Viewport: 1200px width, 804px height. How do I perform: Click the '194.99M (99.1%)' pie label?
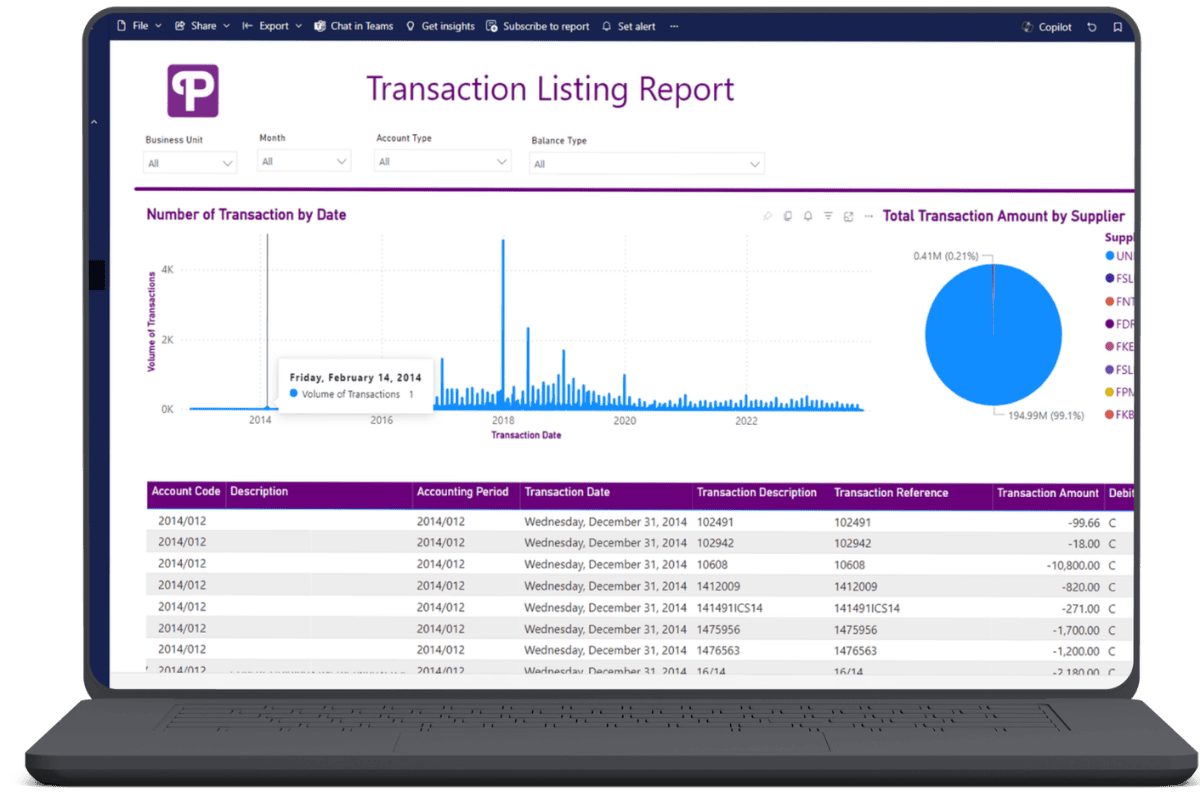click(1045, 415)
